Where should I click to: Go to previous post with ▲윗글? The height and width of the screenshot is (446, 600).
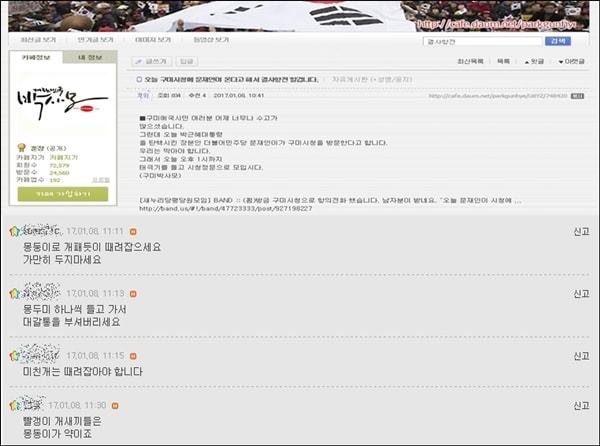pos(534,61)
